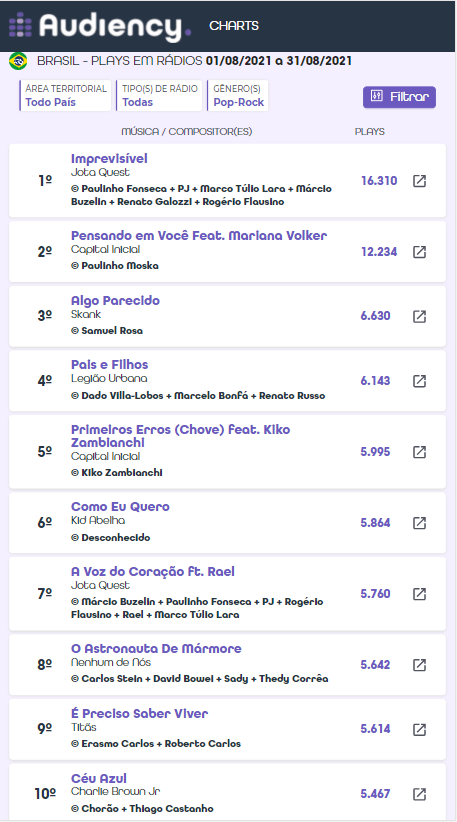Open the Gênero(s) Pop-Rock filter selector
The image size is (457, 822).
tap(238, 95)
